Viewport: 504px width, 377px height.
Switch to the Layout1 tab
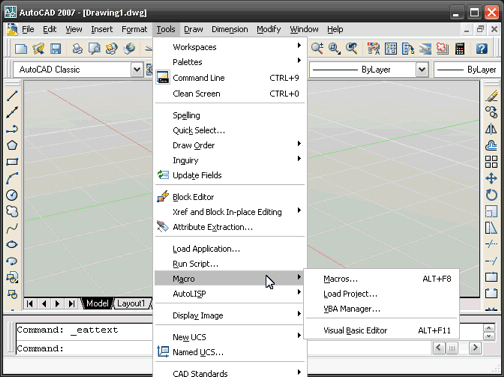click(x=131, y=303)
